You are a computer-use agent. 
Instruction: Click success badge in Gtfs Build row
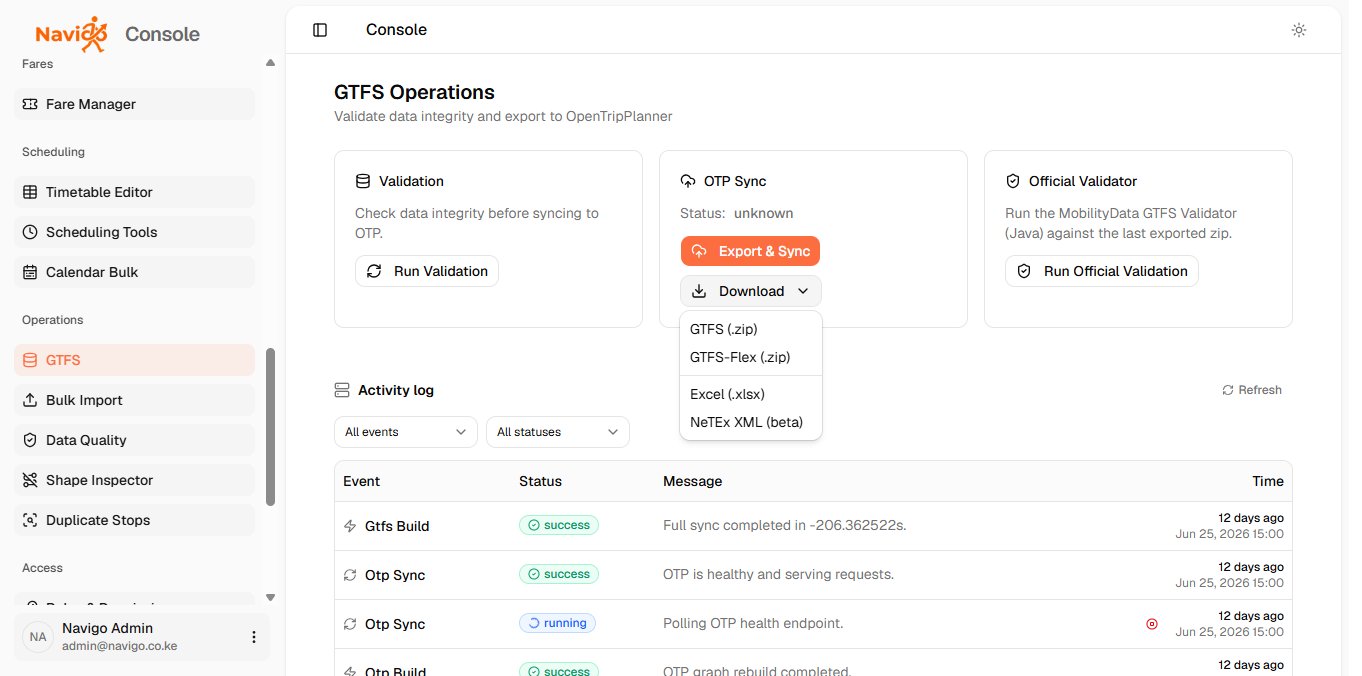(559, 525)
